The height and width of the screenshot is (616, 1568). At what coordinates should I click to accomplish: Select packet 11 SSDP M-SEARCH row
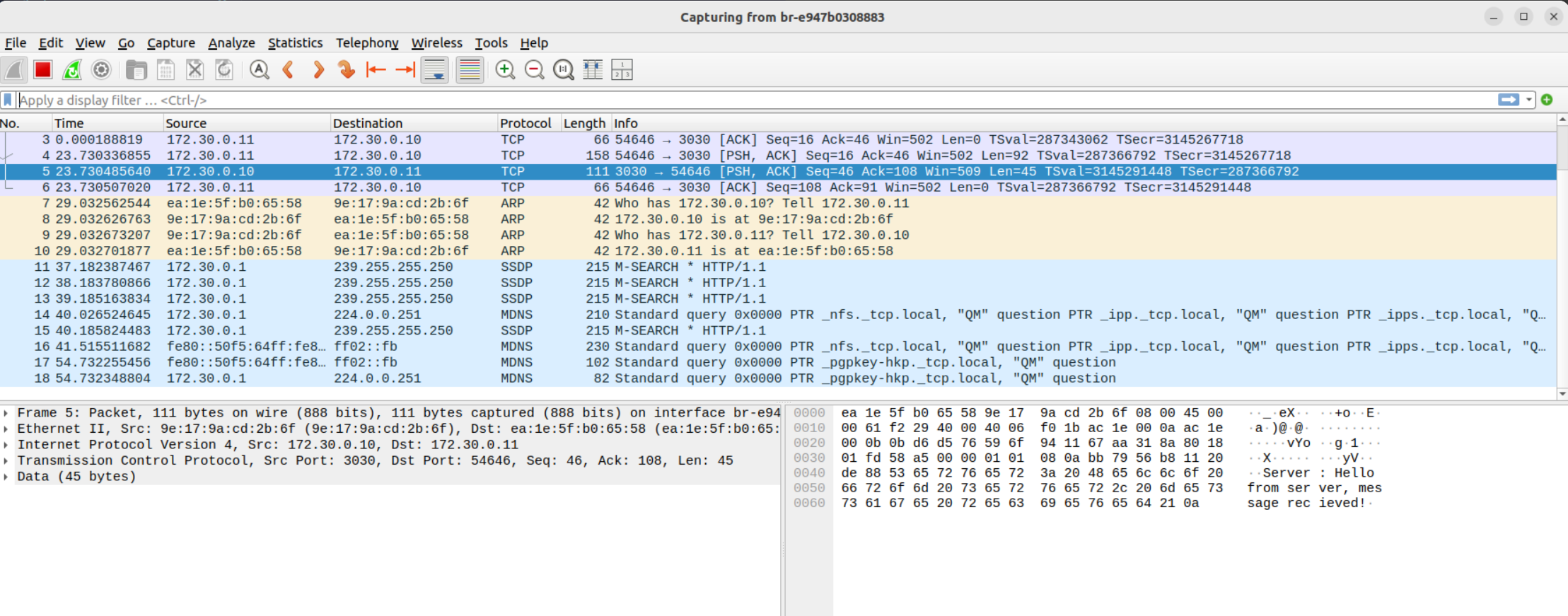pyautogui.click(x=424, y=267)
